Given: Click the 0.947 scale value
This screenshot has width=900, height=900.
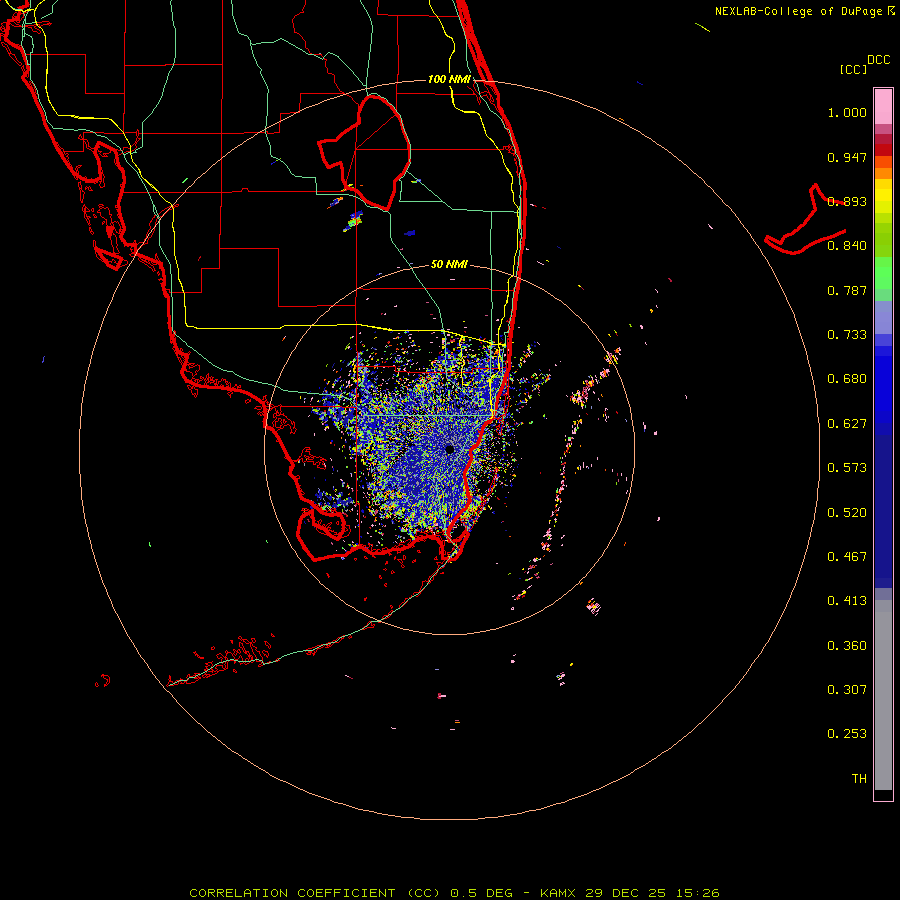Looking at the screenshot, I should [x=847, y=157].
